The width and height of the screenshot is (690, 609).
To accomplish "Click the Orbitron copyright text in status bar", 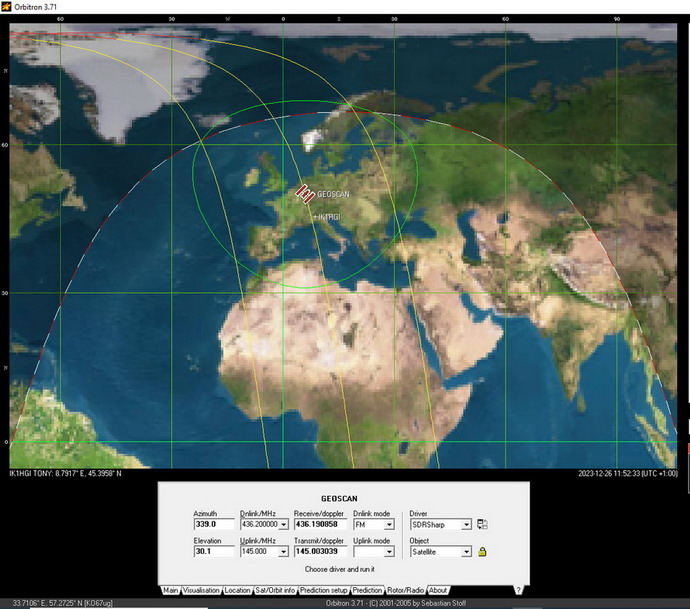I will (396, 603).
